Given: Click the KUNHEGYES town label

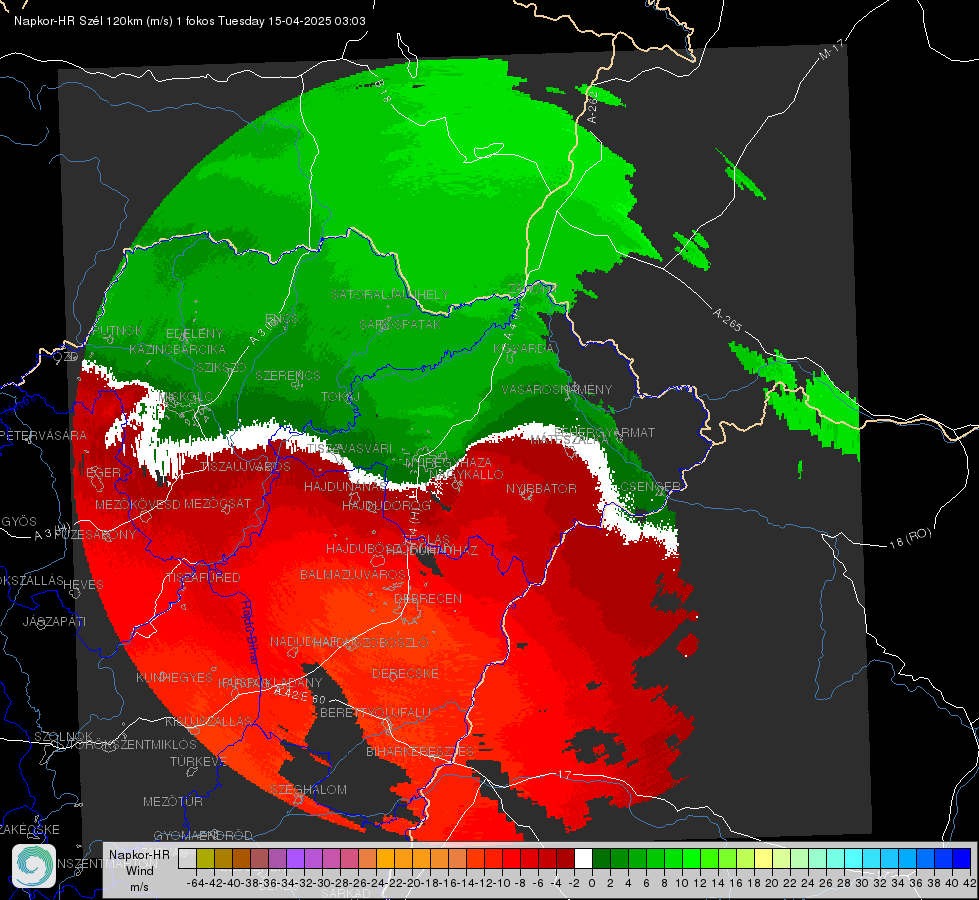Looking at the screenshot, I should pos(175,678).
